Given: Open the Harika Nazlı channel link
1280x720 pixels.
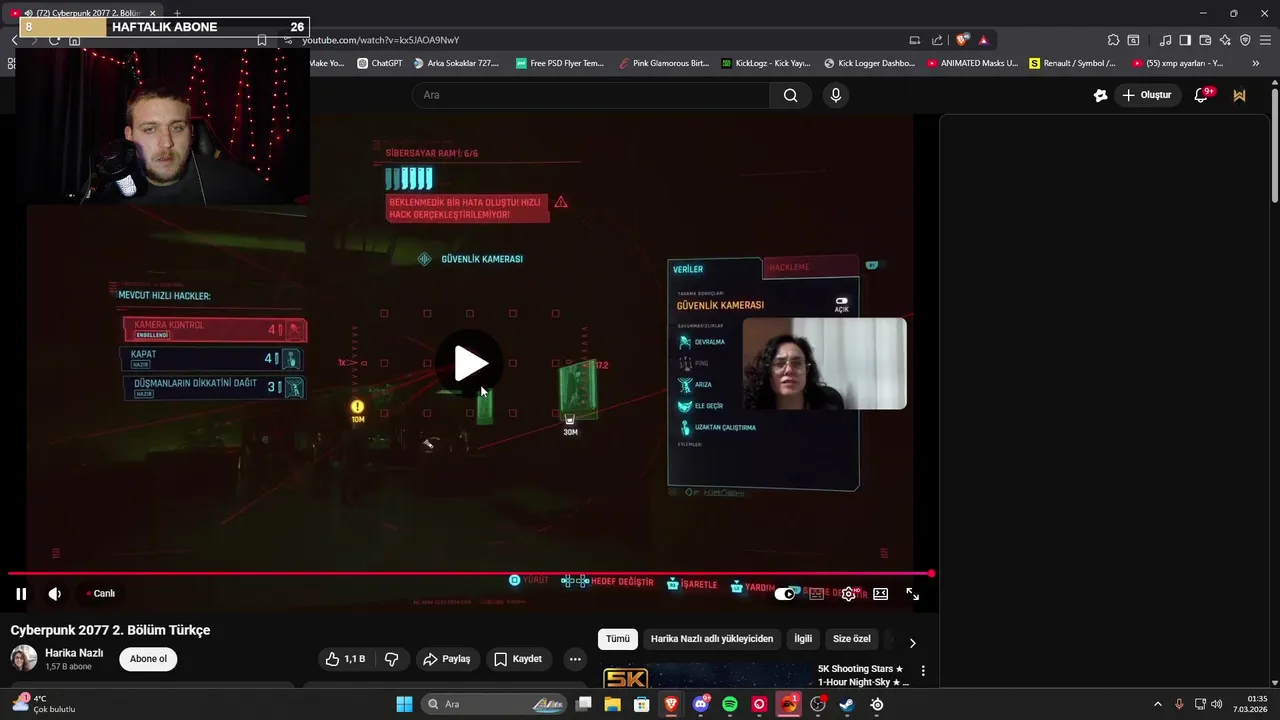Looking at the screenshot, I should click(x=74, y=653).
